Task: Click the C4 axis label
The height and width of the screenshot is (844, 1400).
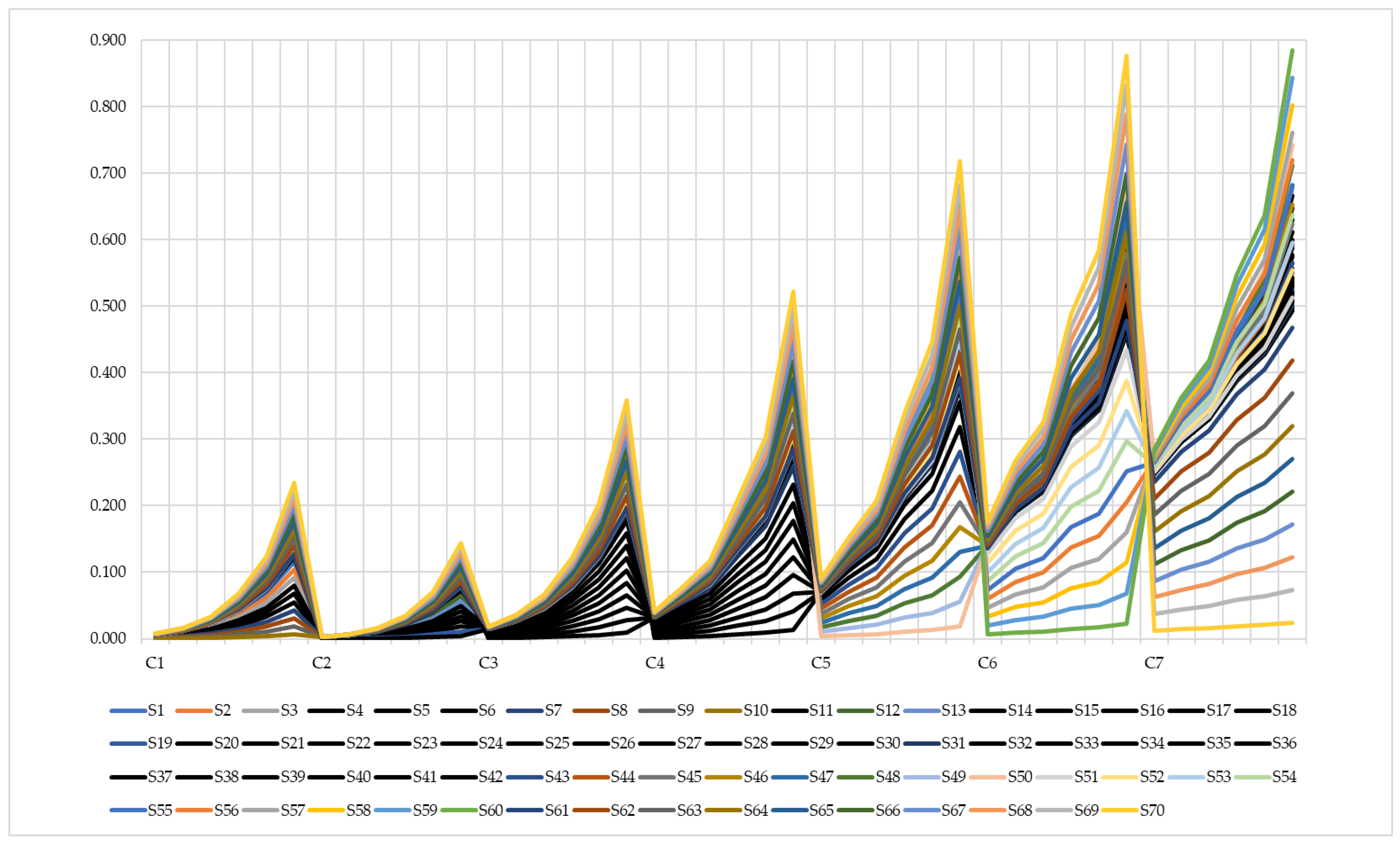Action: (x=655, y=663)
